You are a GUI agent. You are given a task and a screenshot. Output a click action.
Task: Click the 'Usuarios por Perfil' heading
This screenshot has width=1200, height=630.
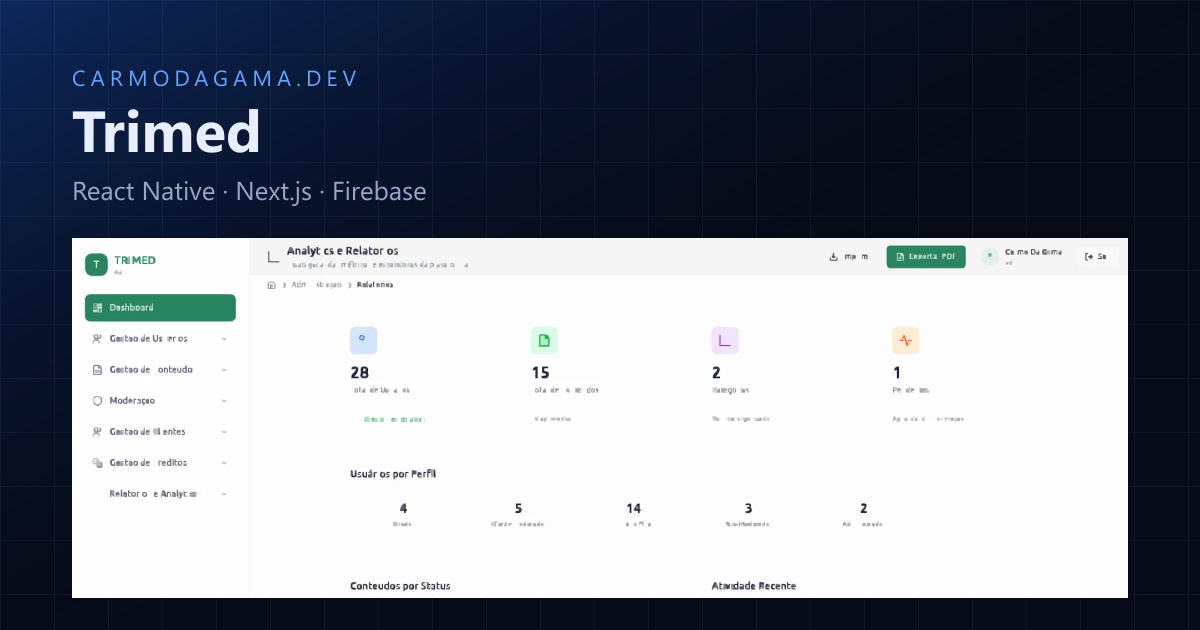pyautogui.click(x=393, y=473)
